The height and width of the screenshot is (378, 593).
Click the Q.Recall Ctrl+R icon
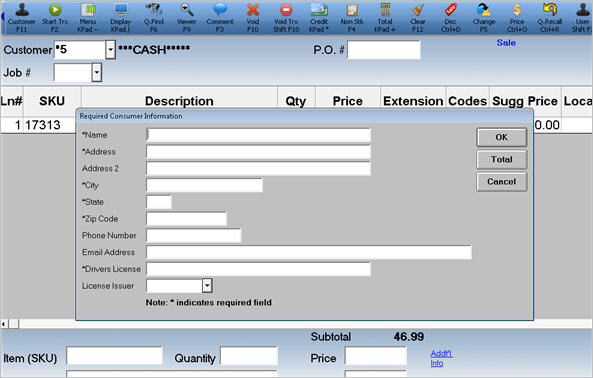(x=550, y=18)
